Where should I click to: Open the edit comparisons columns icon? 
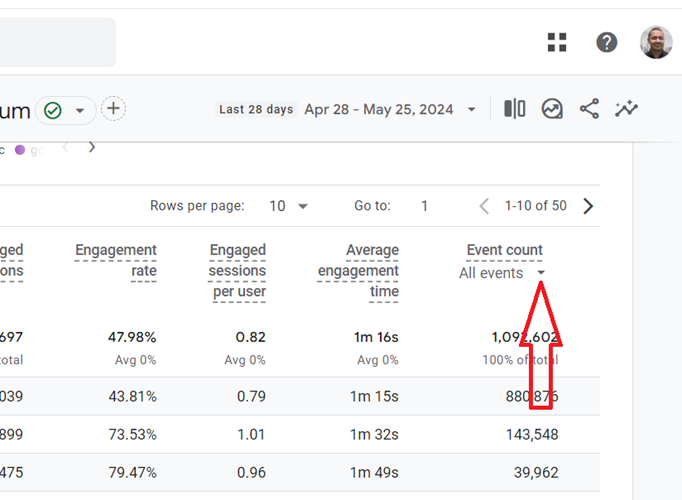pos(515,109)
